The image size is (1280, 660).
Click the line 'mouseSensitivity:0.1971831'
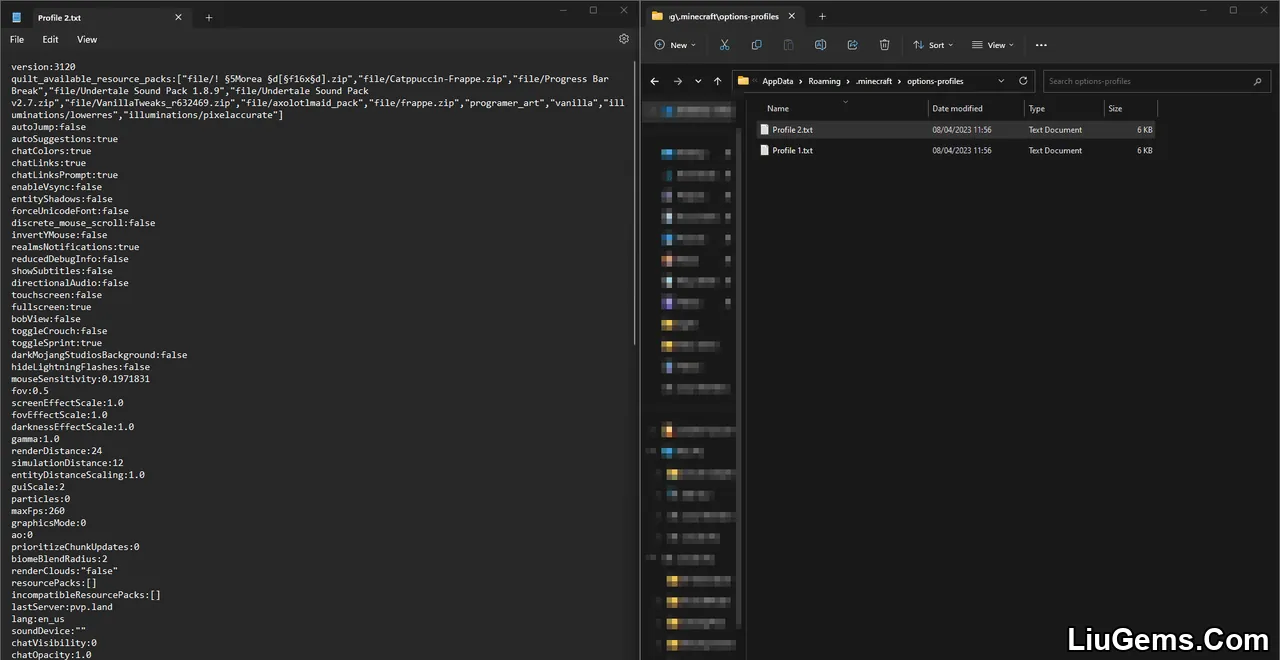click(x=81, y=379)
